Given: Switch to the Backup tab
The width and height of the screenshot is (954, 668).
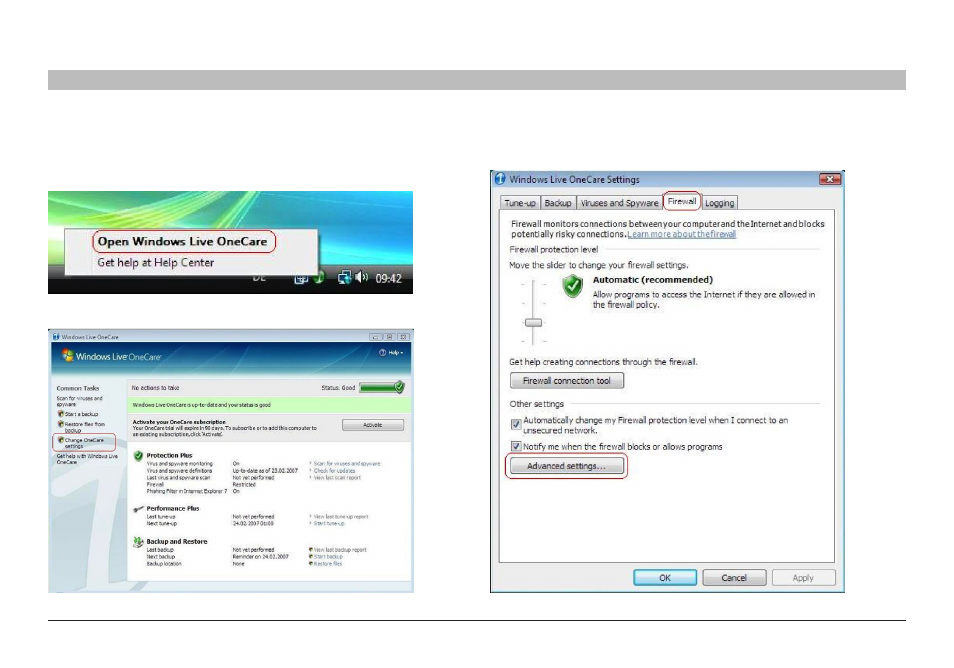Looking at the screenshot, I should pos(557,203).
